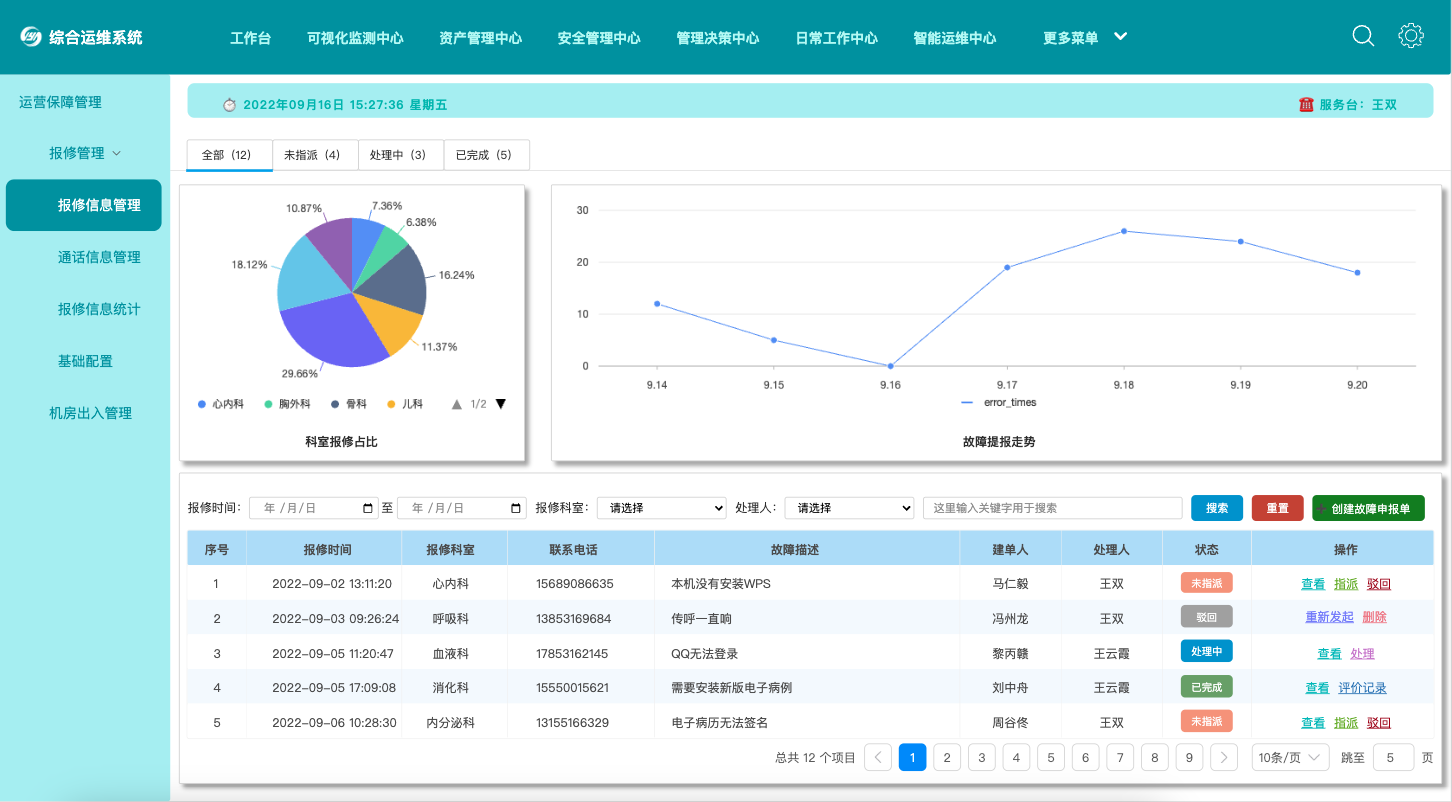Open 日常工作中心 menu
The width and height of the screenshot is (1452, 802).
pyautogui.click(x=836, y=38)
